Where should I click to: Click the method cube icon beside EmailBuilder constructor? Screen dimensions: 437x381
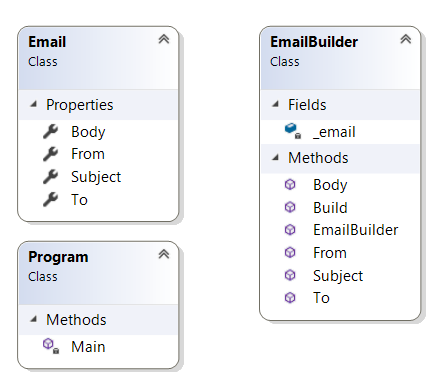coord(290,230)
